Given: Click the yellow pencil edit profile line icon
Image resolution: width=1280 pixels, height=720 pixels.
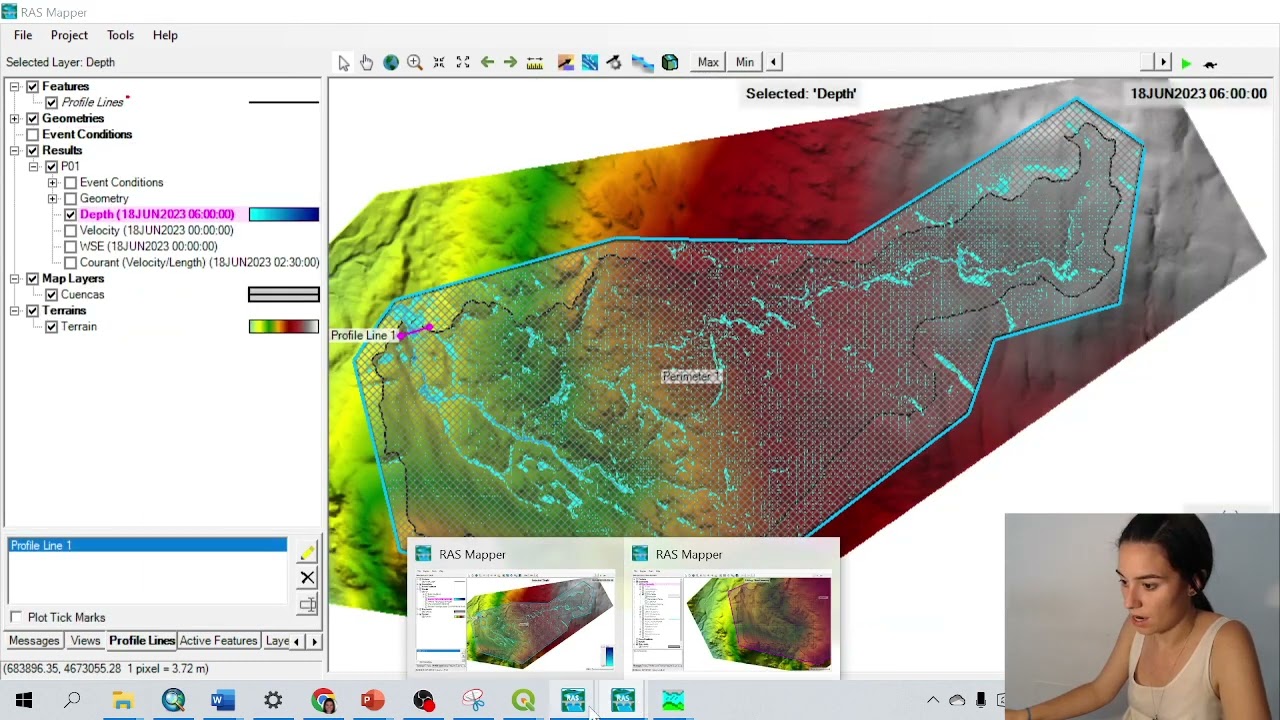Looking at the screenshot, I should click(307, 551).
